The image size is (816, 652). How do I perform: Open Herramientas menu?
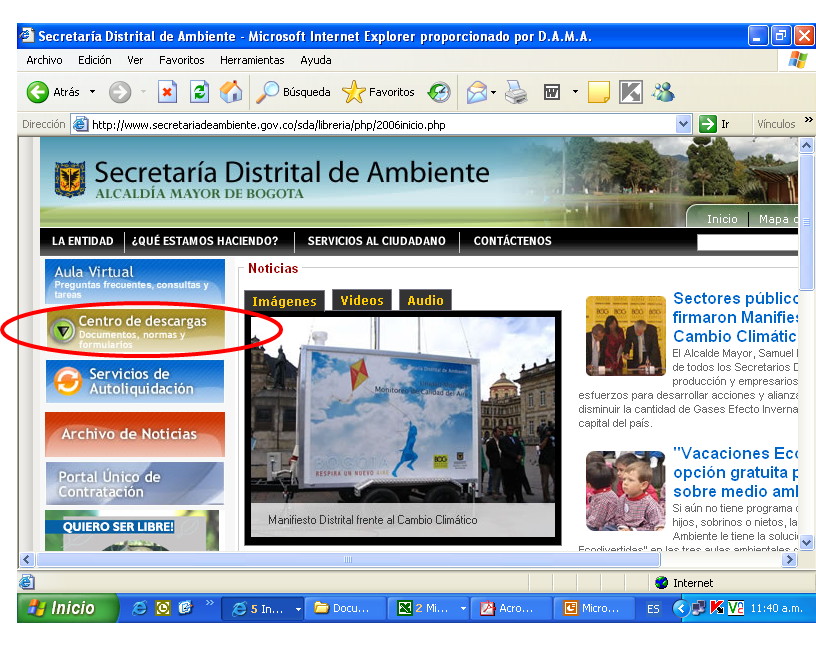pyautogui.click(x=252, y=60)
